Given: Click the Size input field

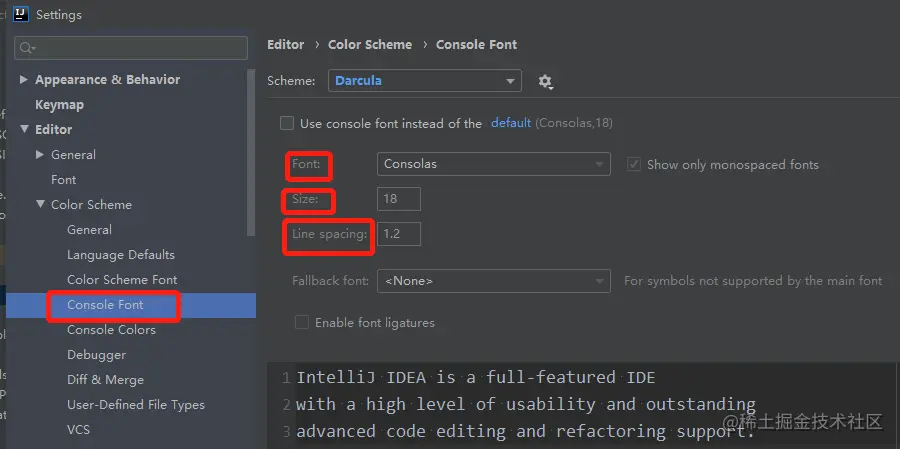Looking at the screenshot, I should coord(399,199).
